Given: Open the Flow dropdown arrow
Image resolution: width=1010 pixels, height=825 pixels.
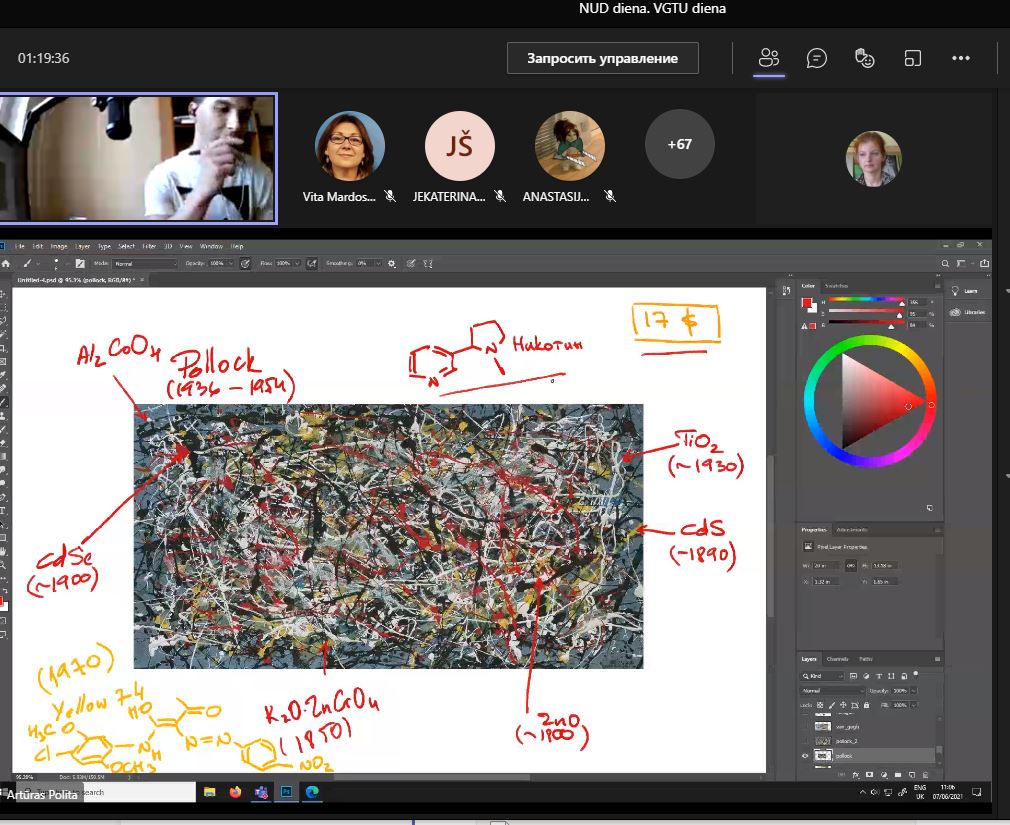Looking at the screenshot, I should (298, 263).
